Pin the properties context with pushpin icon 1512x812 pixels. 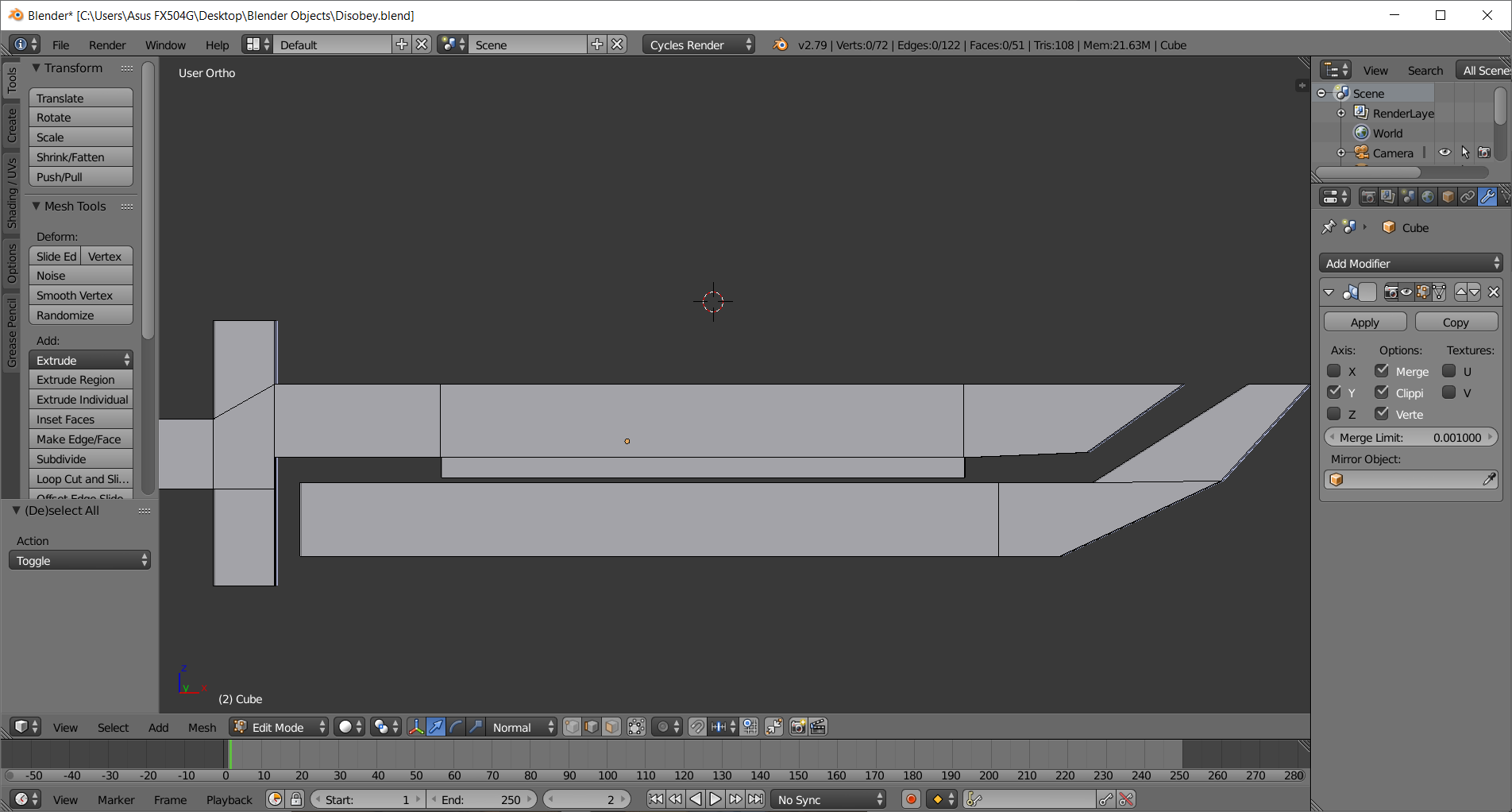pos(1329,227)
